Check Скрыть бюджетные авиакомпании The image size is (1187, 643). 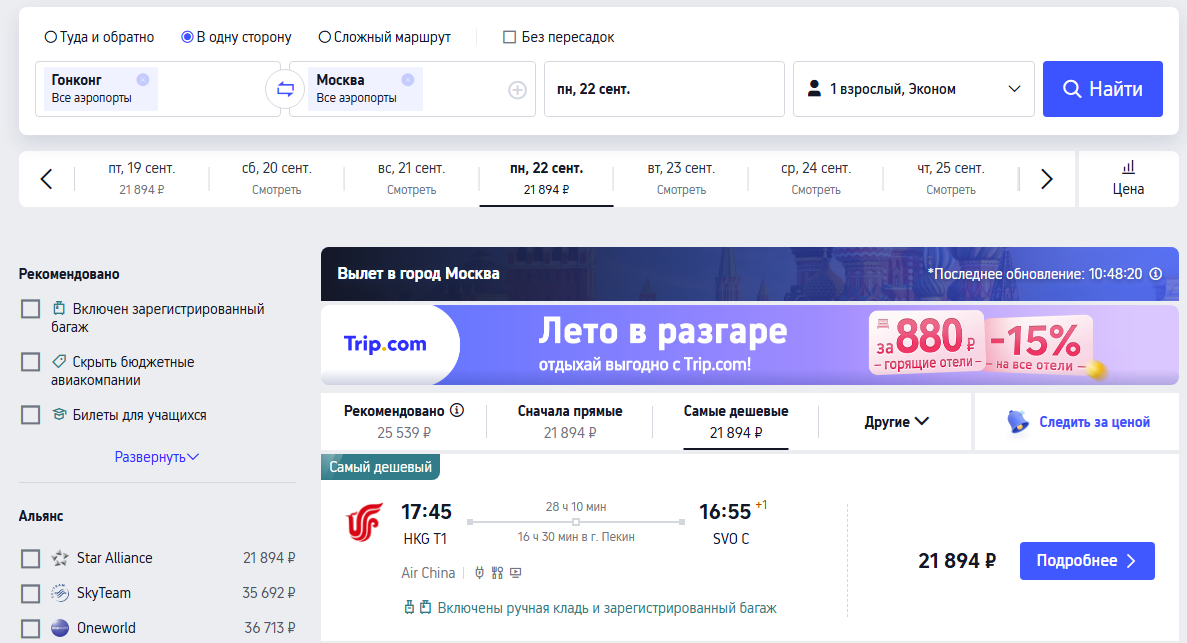tap(30, 362)
